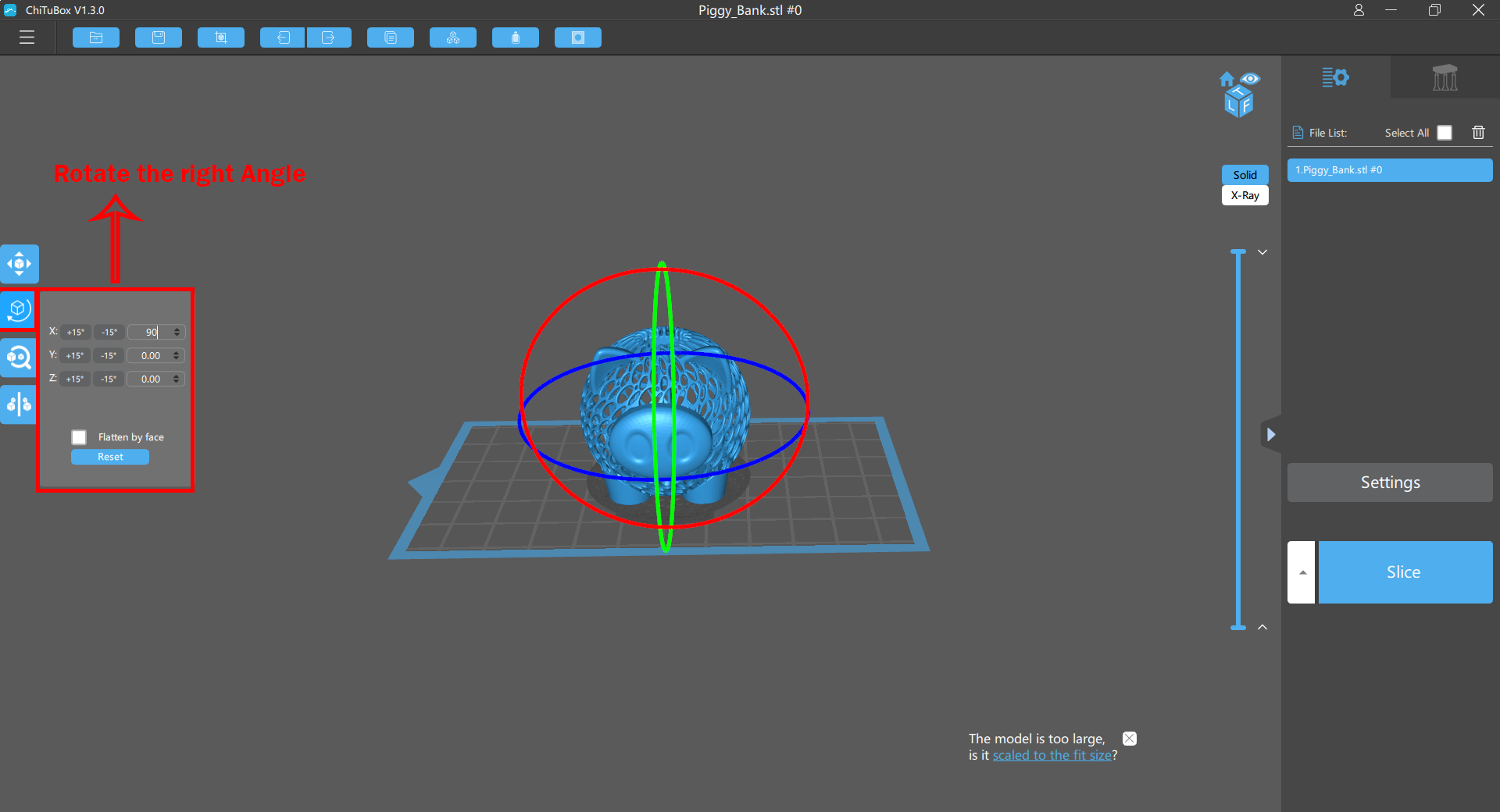Image resolution: width=1500 pixels, height=812 pixels.
Task: Select the Scale tool in left sidebar
Action: (x=19, y=358)
